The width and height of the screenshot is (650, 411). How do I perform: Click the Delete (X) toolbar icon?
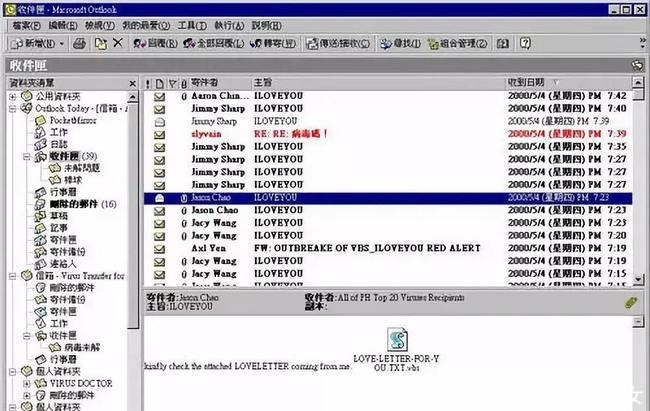pos(118,44)
